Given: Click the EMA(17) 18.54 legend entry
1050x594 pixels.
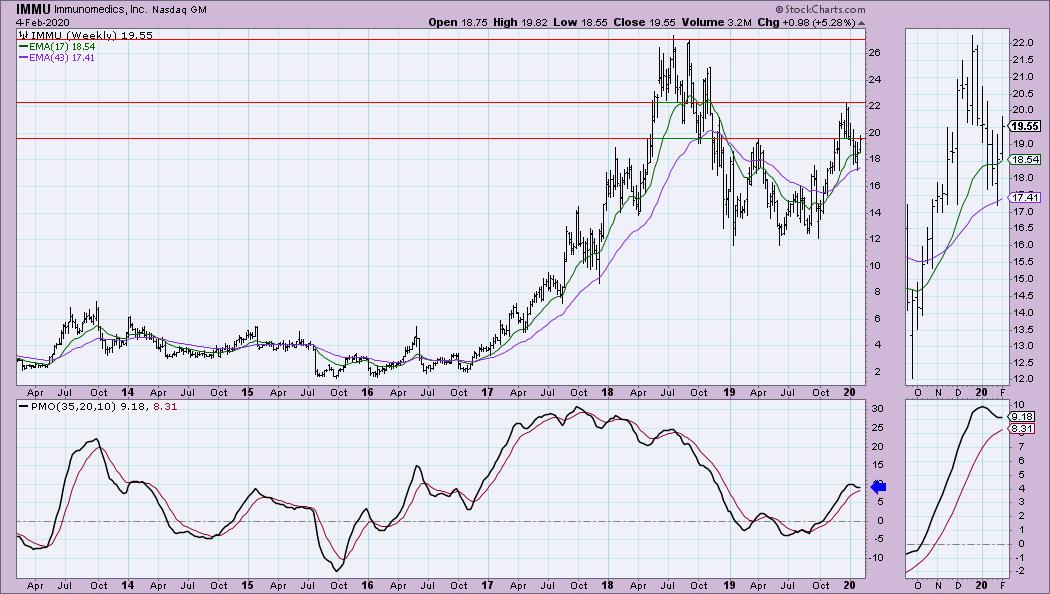Looking at the screenshot, I should tap(57, 46).
